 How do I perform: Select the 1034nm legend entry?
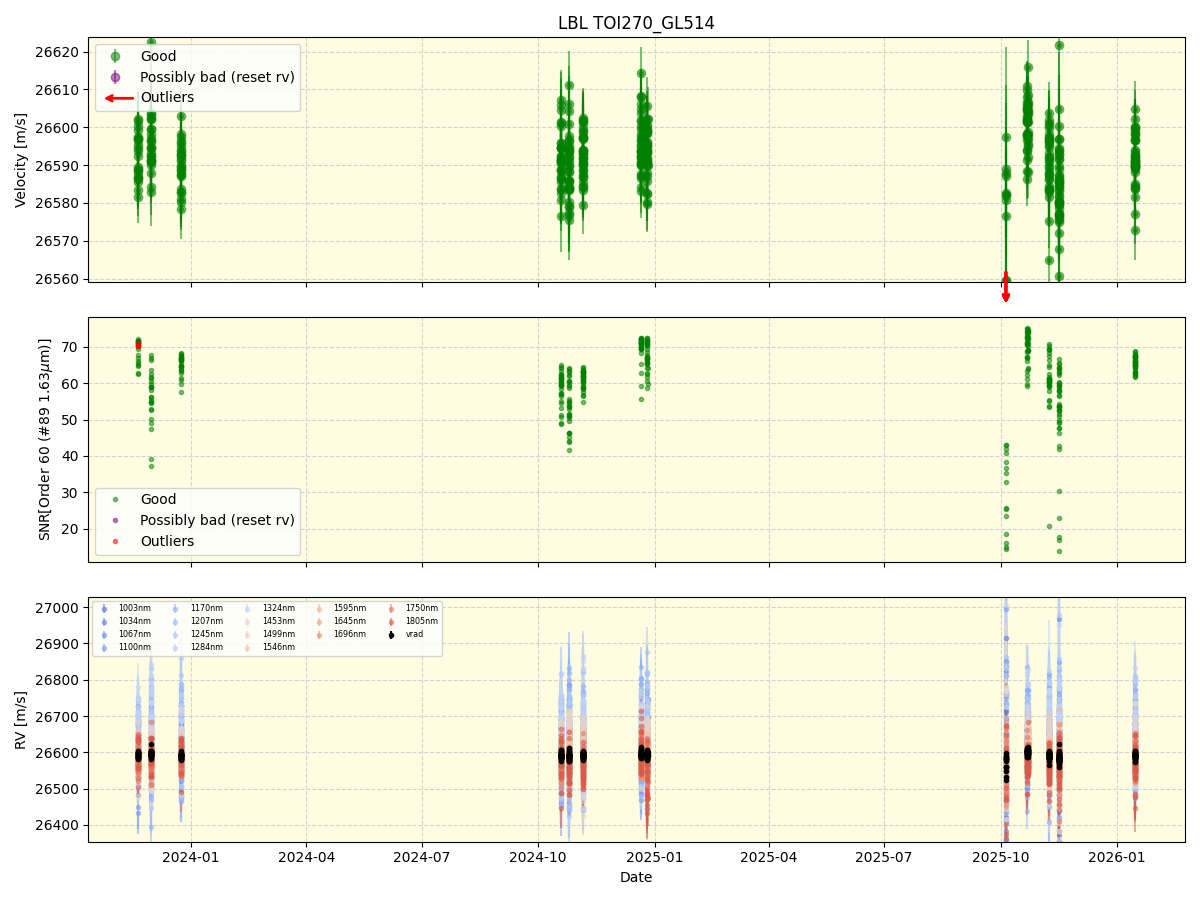click(x=135, y=621)
